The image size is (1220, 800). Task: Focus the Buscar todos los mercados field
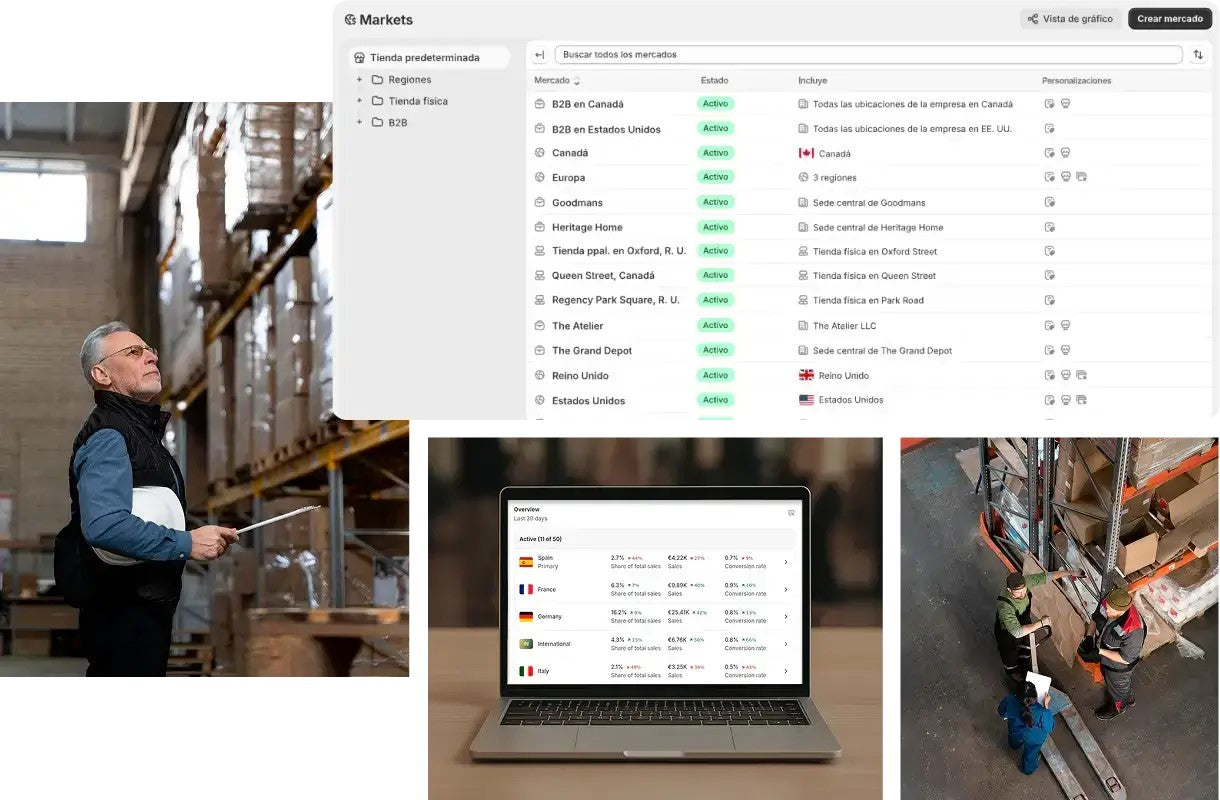click(x=868, y=55)
